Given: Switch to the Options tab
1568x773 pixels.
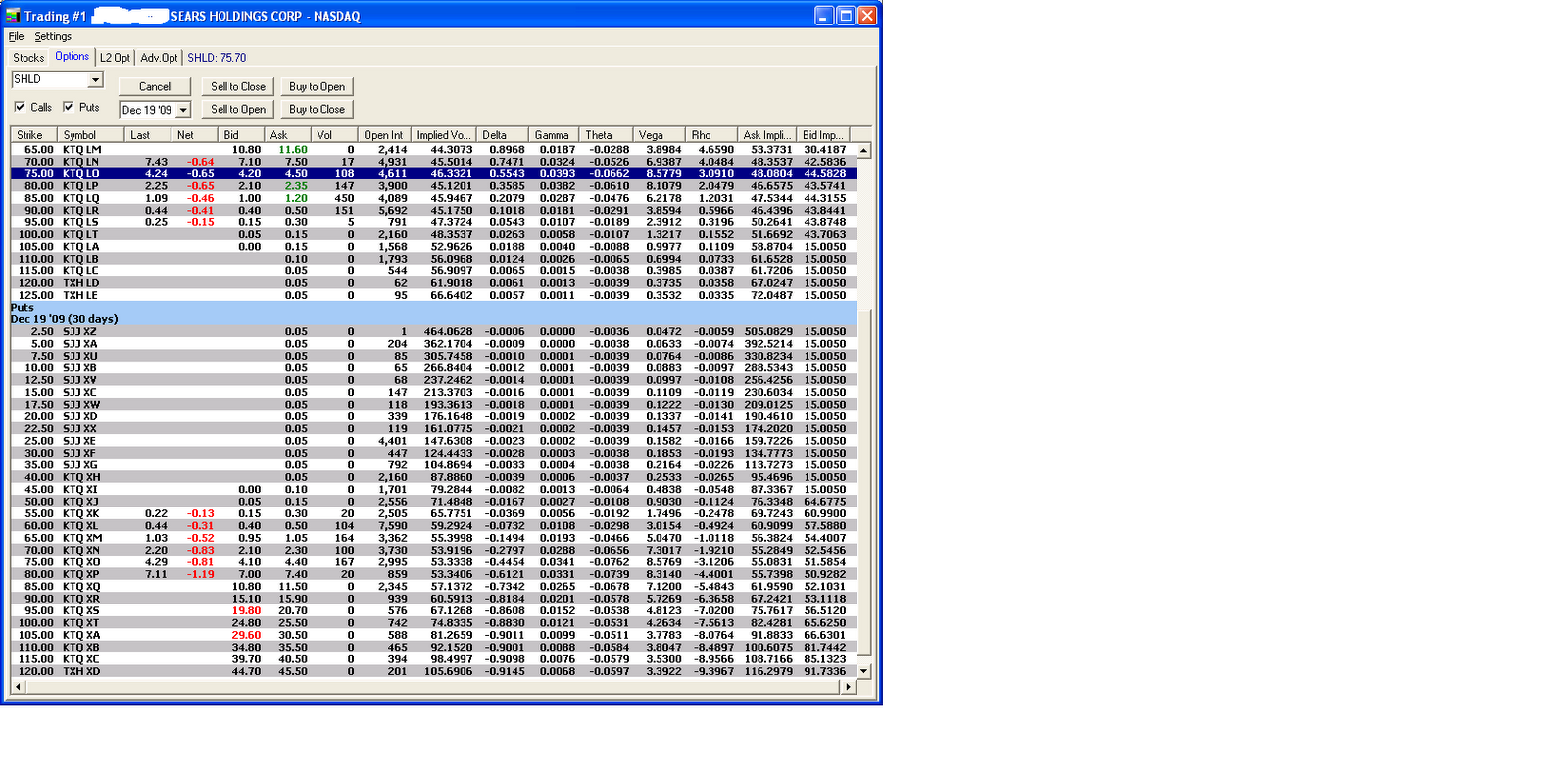Looking at the screenshot, I should pyautogui.click(x=73, y=57).
